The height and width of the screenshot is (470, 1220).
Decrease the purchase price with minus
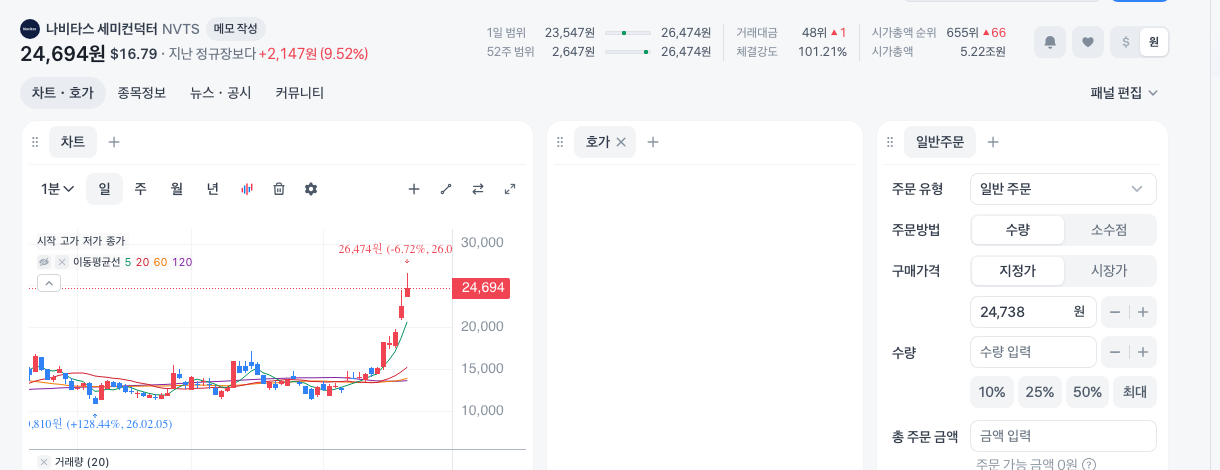1115,312
